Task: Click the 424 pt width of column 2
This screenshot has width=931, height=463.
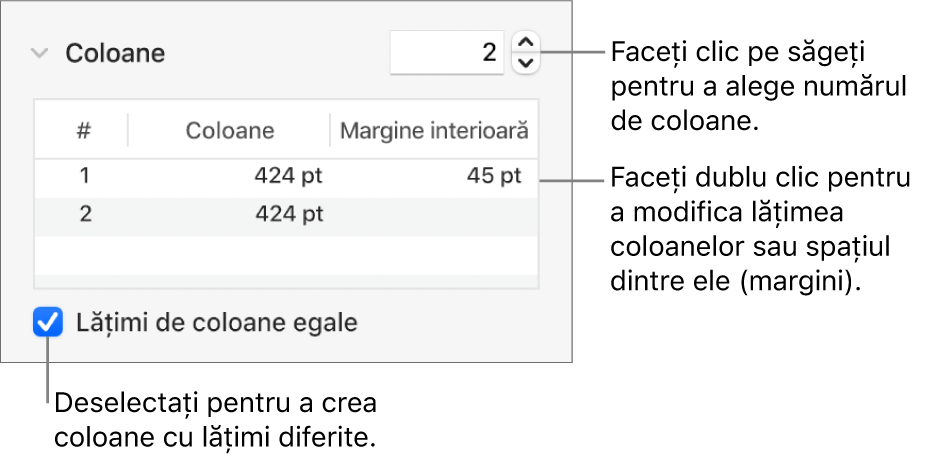Action: 288,213
